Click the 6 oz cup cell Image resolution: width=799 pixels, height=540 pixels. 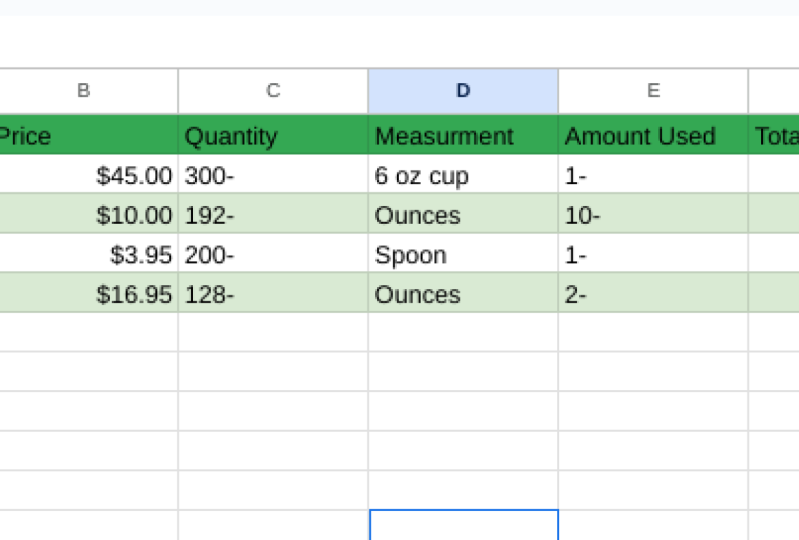(x=463, y=176)
